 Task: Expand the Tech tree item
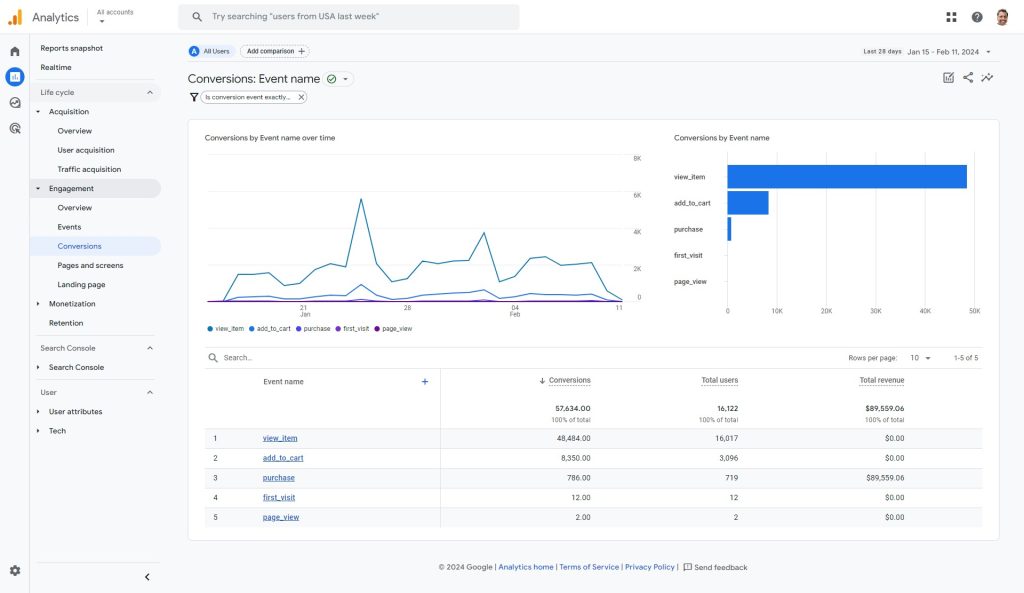coord(38,431)
